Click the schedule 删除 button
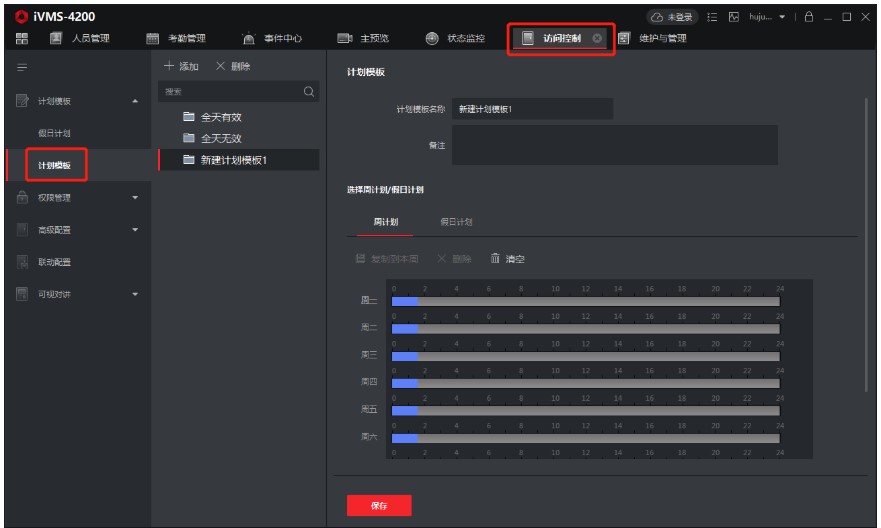Screen dimensions: 881x528 pos(454,258)
